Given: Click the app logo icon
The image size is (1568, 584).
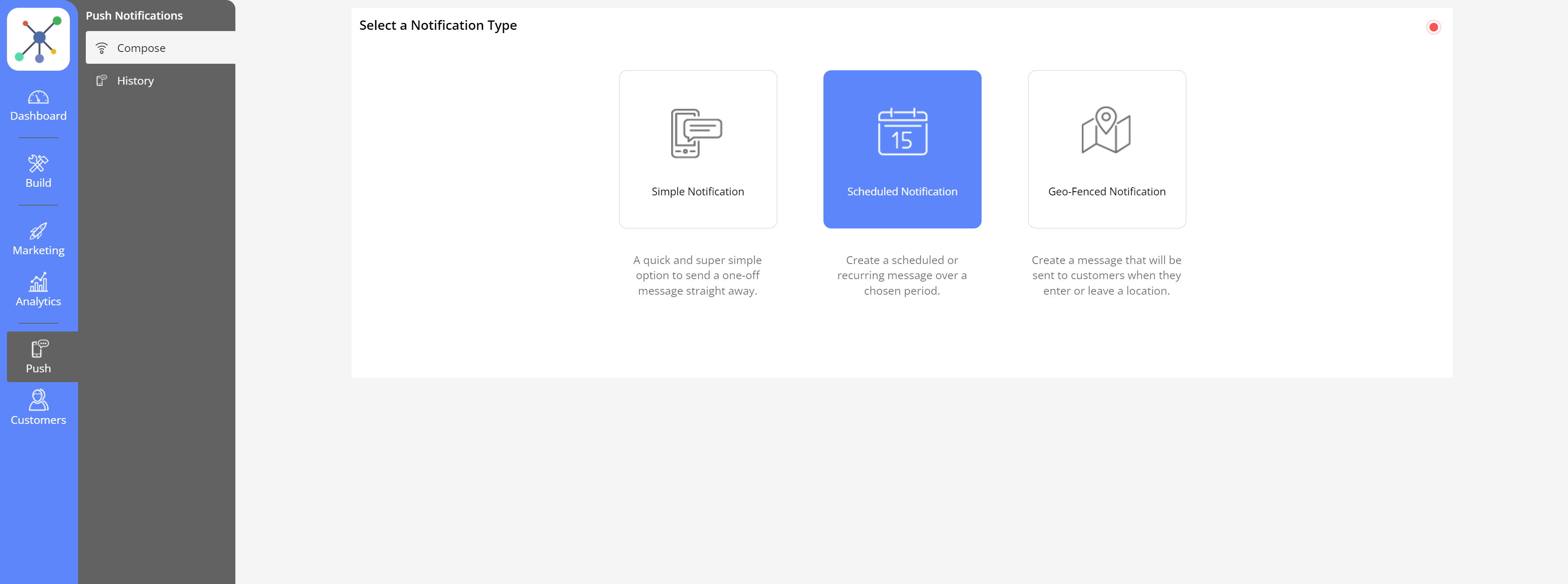Looking at the screenshot, I should (38, 40).
